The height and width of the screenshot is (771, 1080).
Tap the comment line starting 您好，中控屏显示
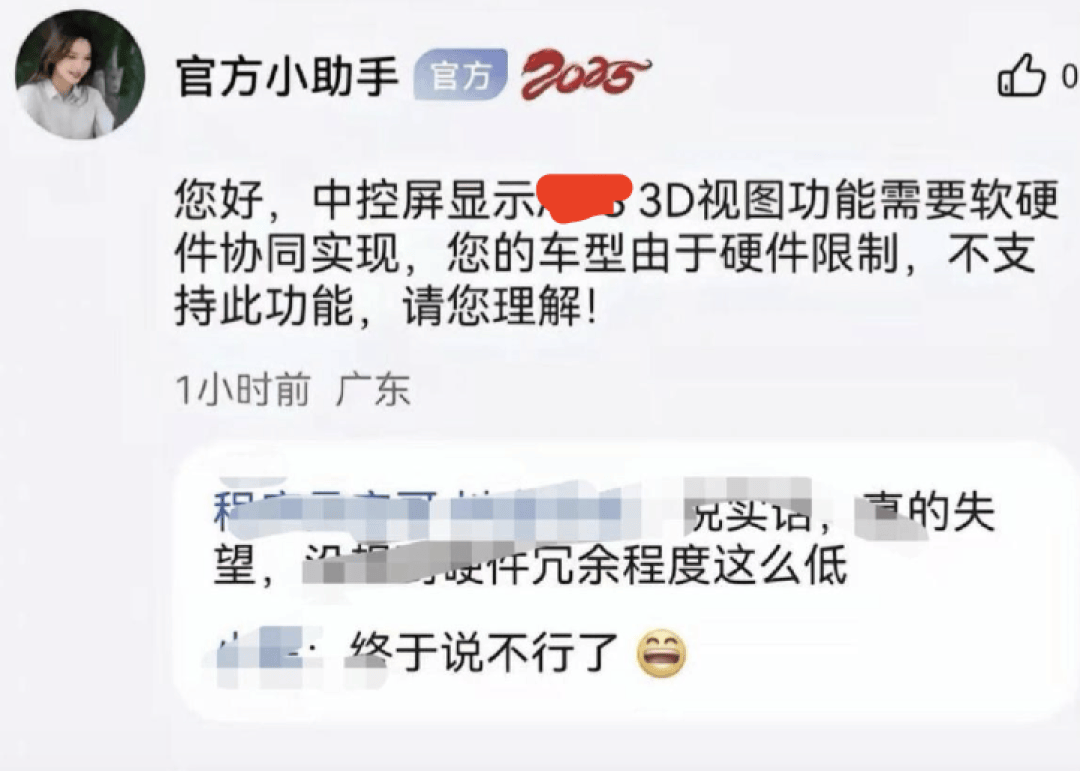[616, 200]
